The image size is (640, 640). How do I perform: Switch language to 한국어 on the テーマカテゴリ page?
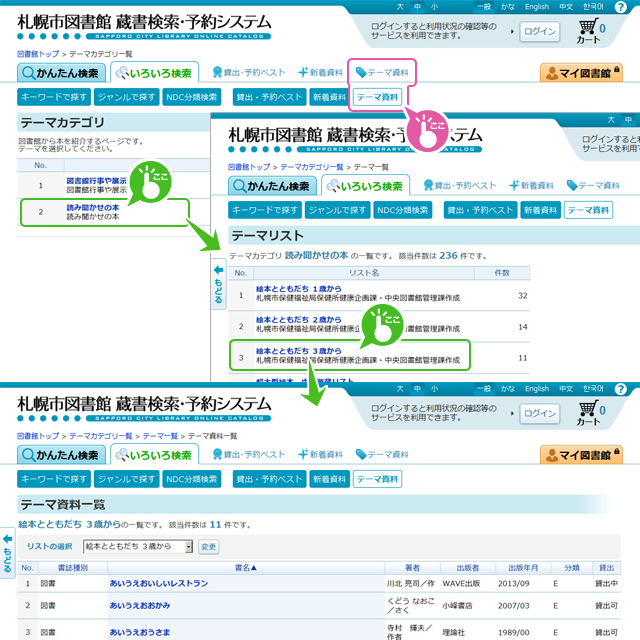point(593,7)
